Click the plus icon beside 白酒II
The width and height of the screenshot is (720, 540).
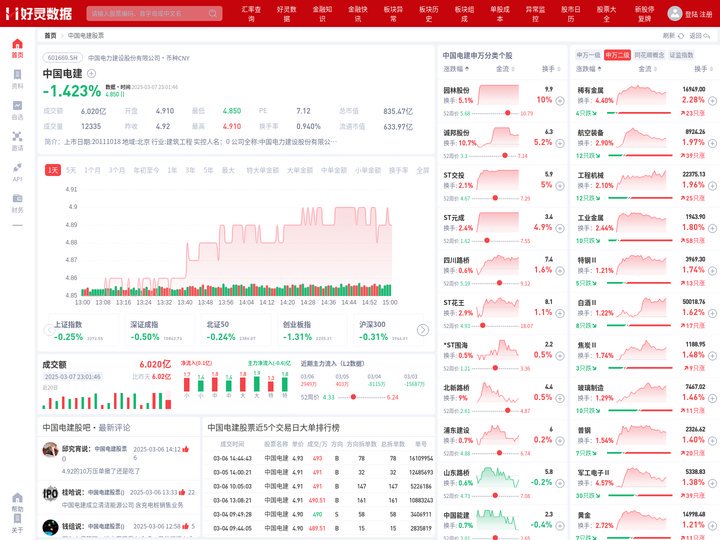pyautogui.click(x=712, y=313)
